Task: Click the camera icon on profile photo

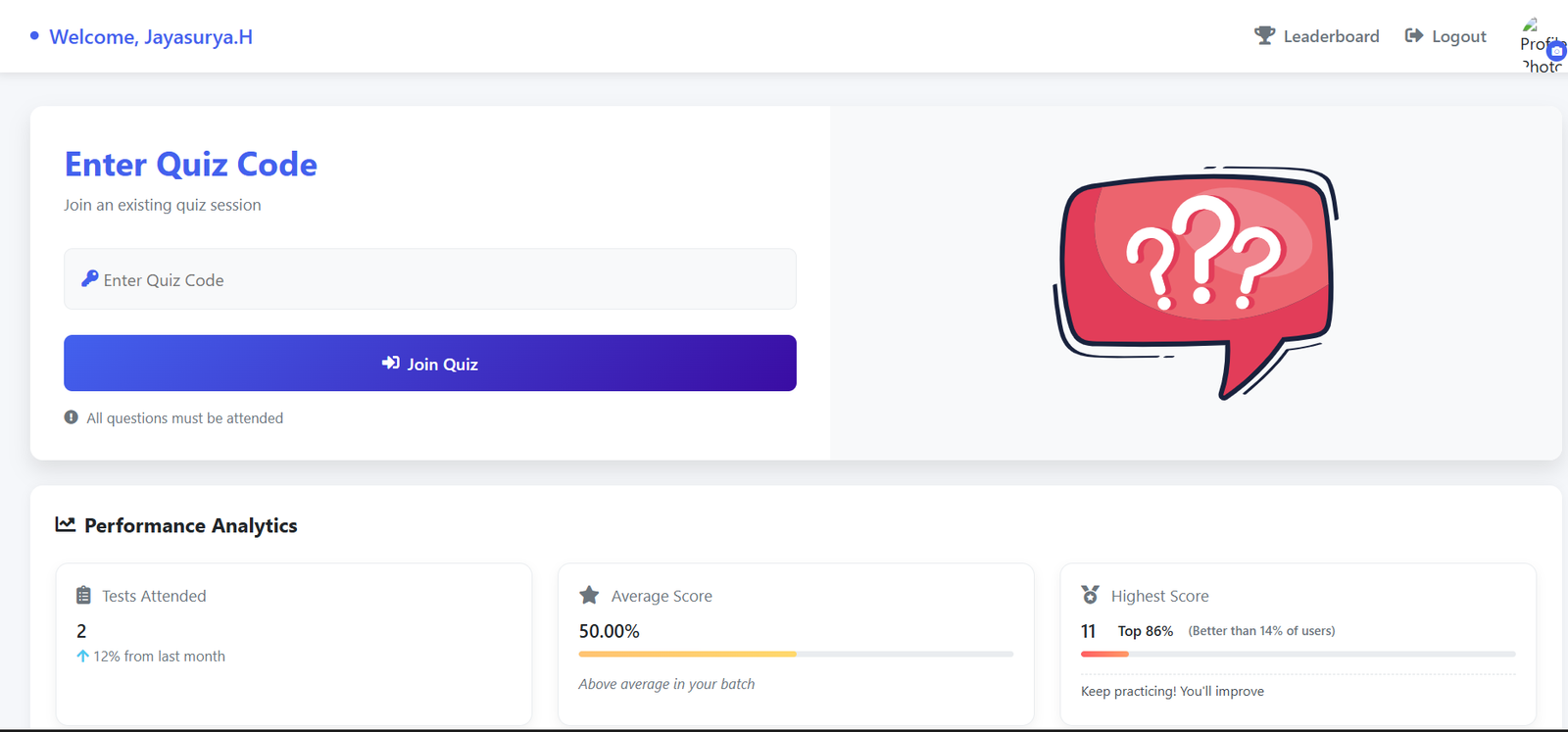Action: (x=1556, y=51)
